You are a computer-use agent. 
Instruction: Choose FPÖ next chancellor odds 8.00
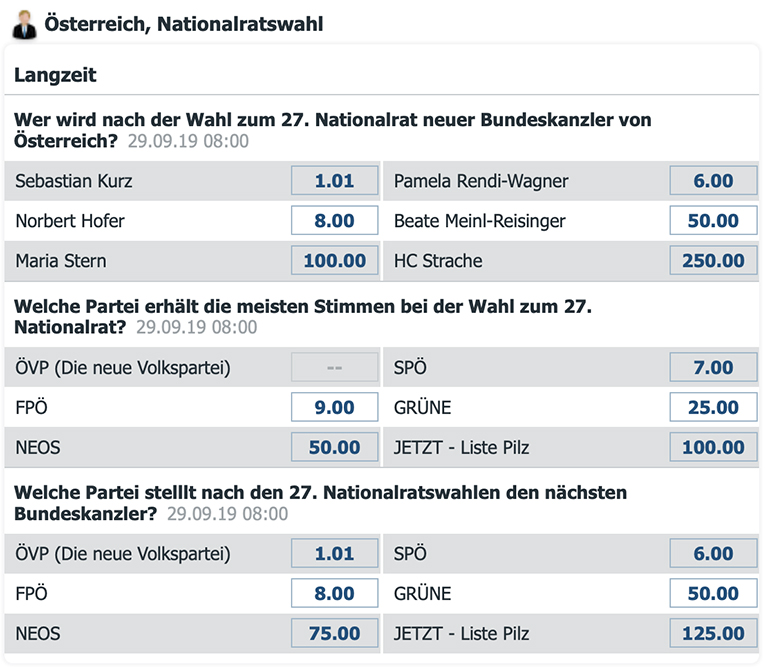click(x=334, y=593)
